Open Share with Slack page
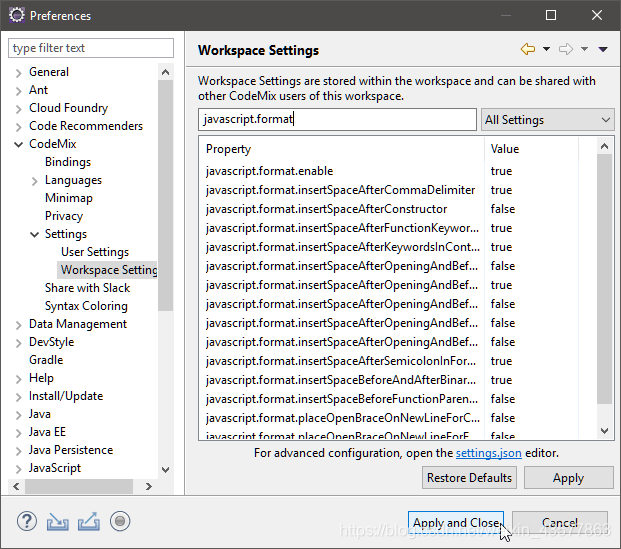This screenshot has height=549, width=621. pos(87,288)
